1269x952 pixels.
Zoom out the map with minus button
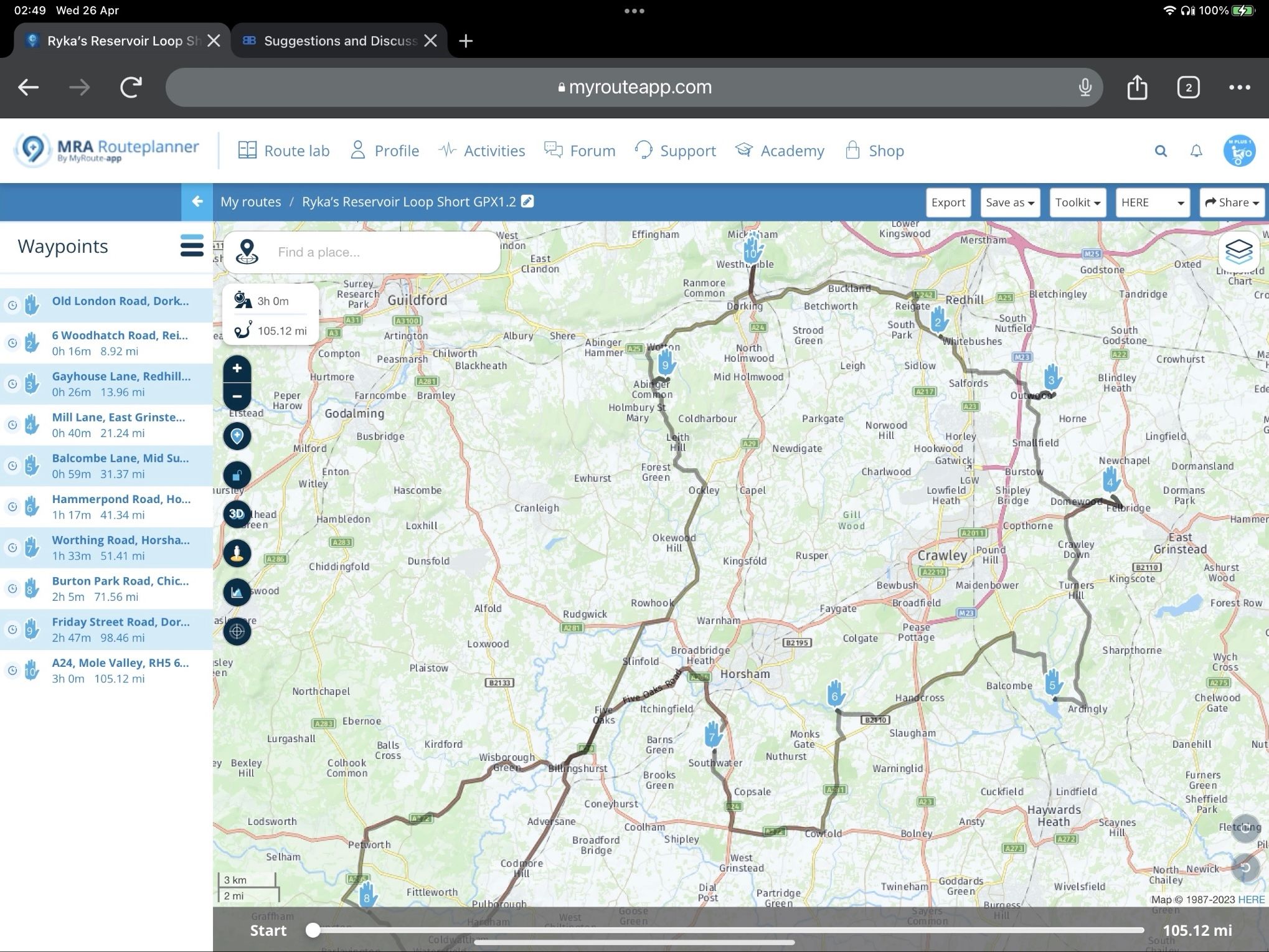[237, 396]
